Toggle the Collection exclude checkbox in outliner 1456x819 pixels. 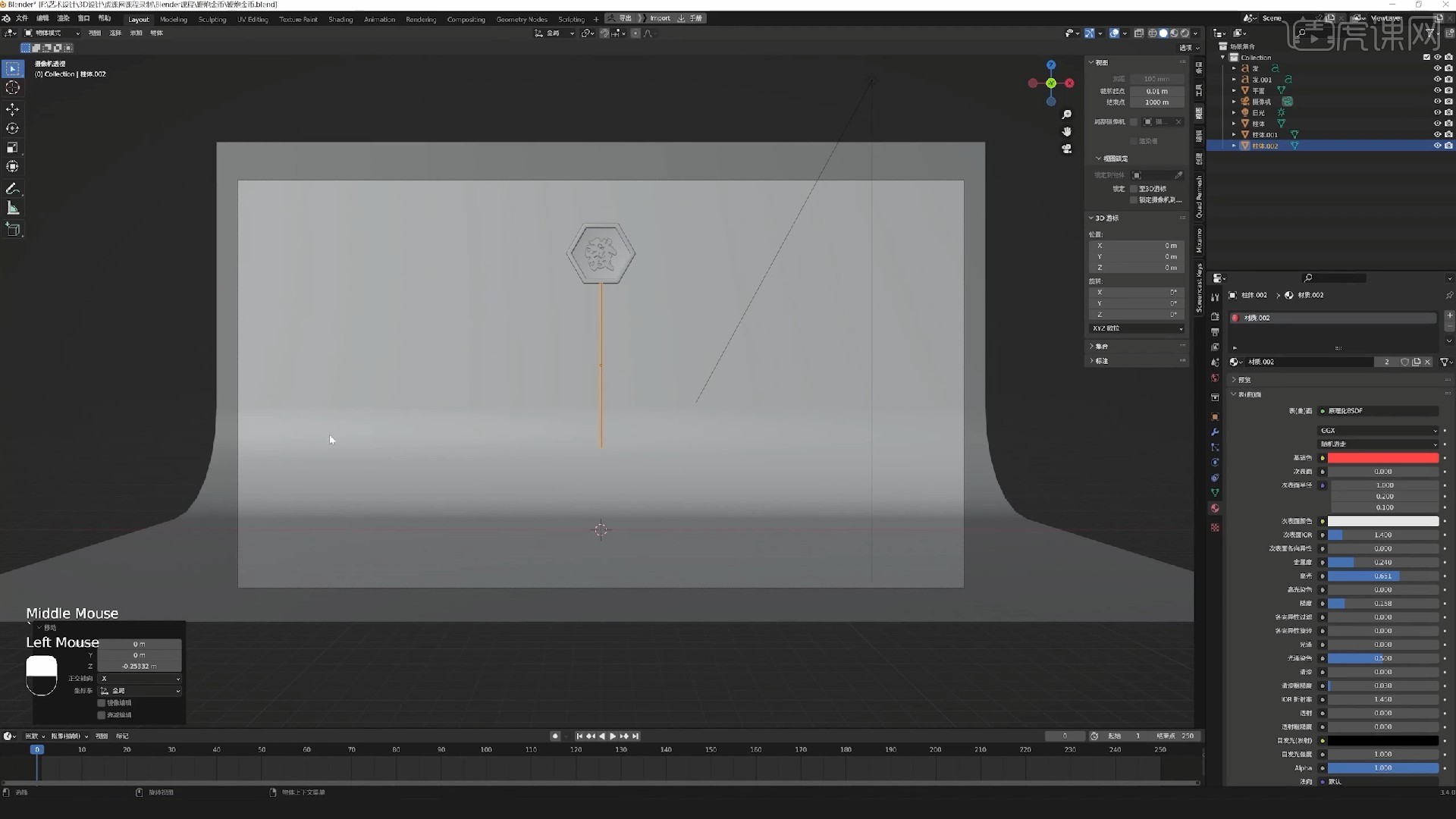1426,58
